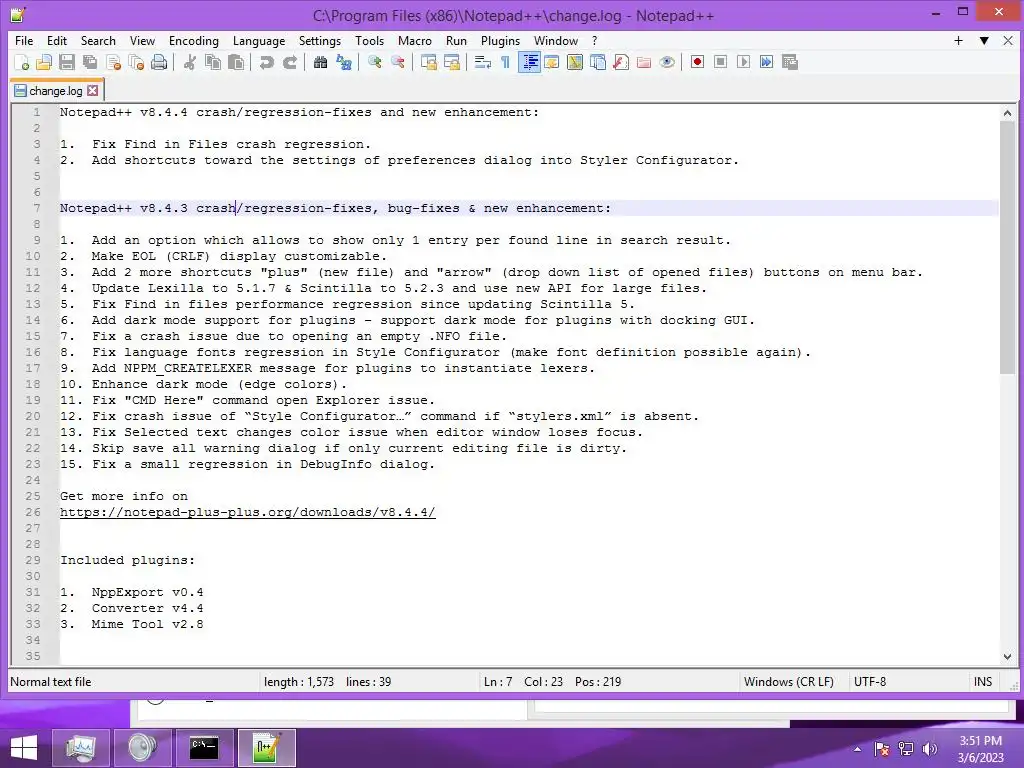
Task: Click the macro Playback icon
Action: pos(743,62)
